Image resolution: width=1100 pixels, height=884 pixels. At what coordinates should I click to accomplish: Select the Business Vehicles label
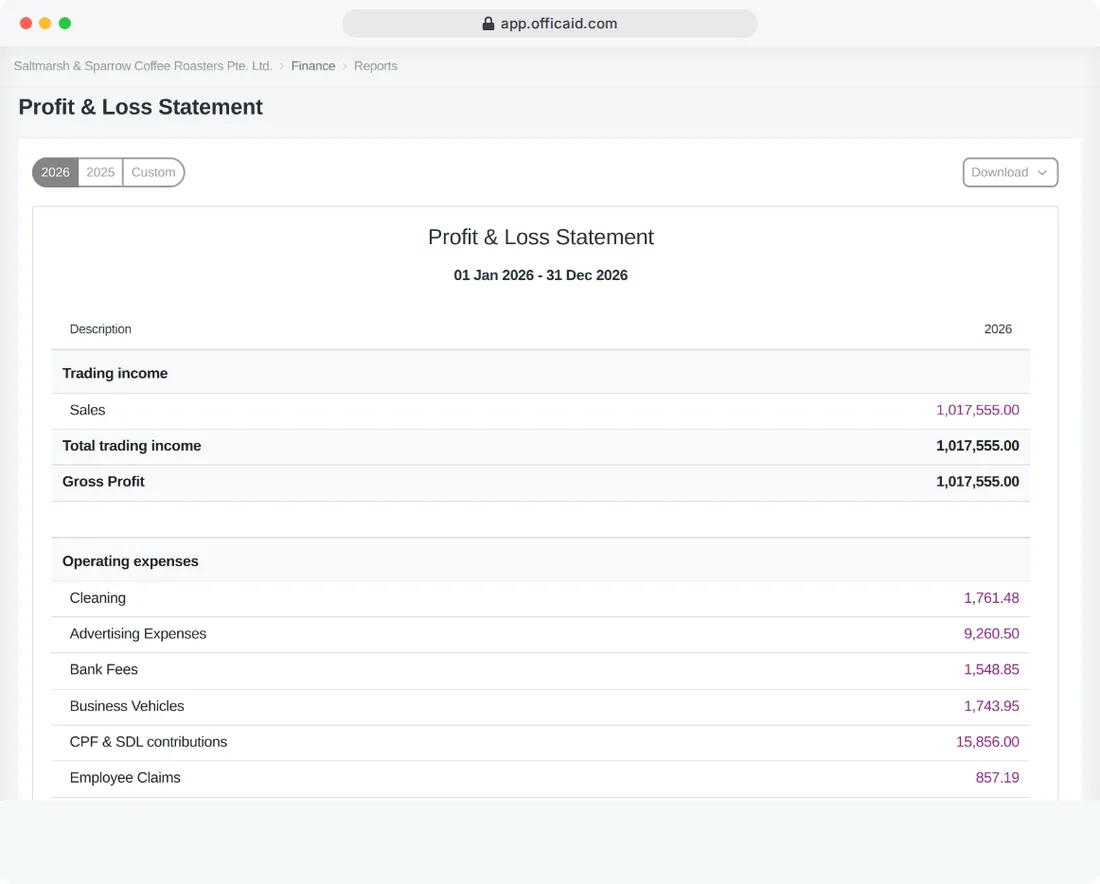(127, 706)
